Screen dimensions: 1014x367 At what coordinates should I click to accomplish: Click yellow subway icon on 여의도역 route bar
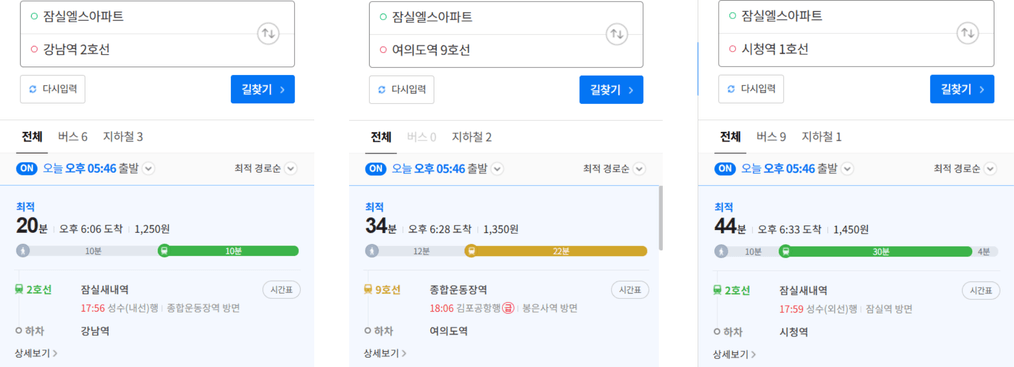pyautogui.click(x=471, y=251)
